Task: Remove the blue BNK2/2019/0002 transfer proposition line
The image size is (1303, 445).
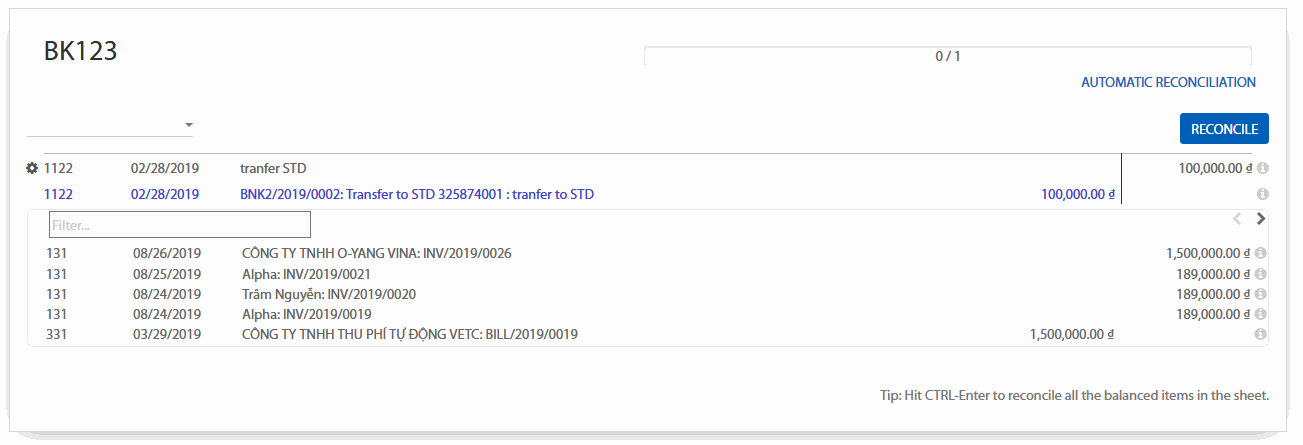Action: [418, 194]
